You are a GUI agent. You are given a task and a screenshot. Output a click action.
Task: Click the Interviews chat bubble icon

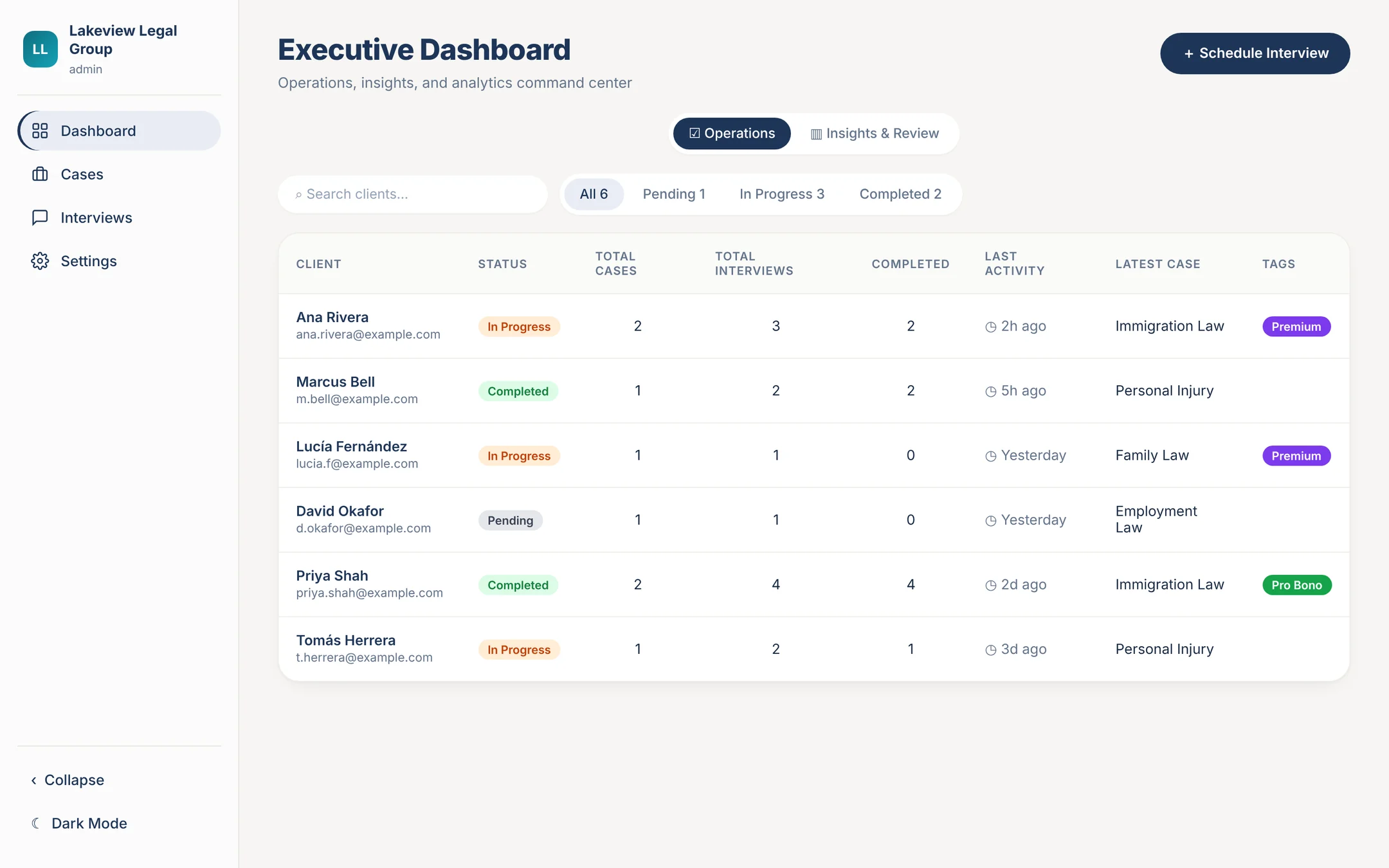(x=40, y=217)
